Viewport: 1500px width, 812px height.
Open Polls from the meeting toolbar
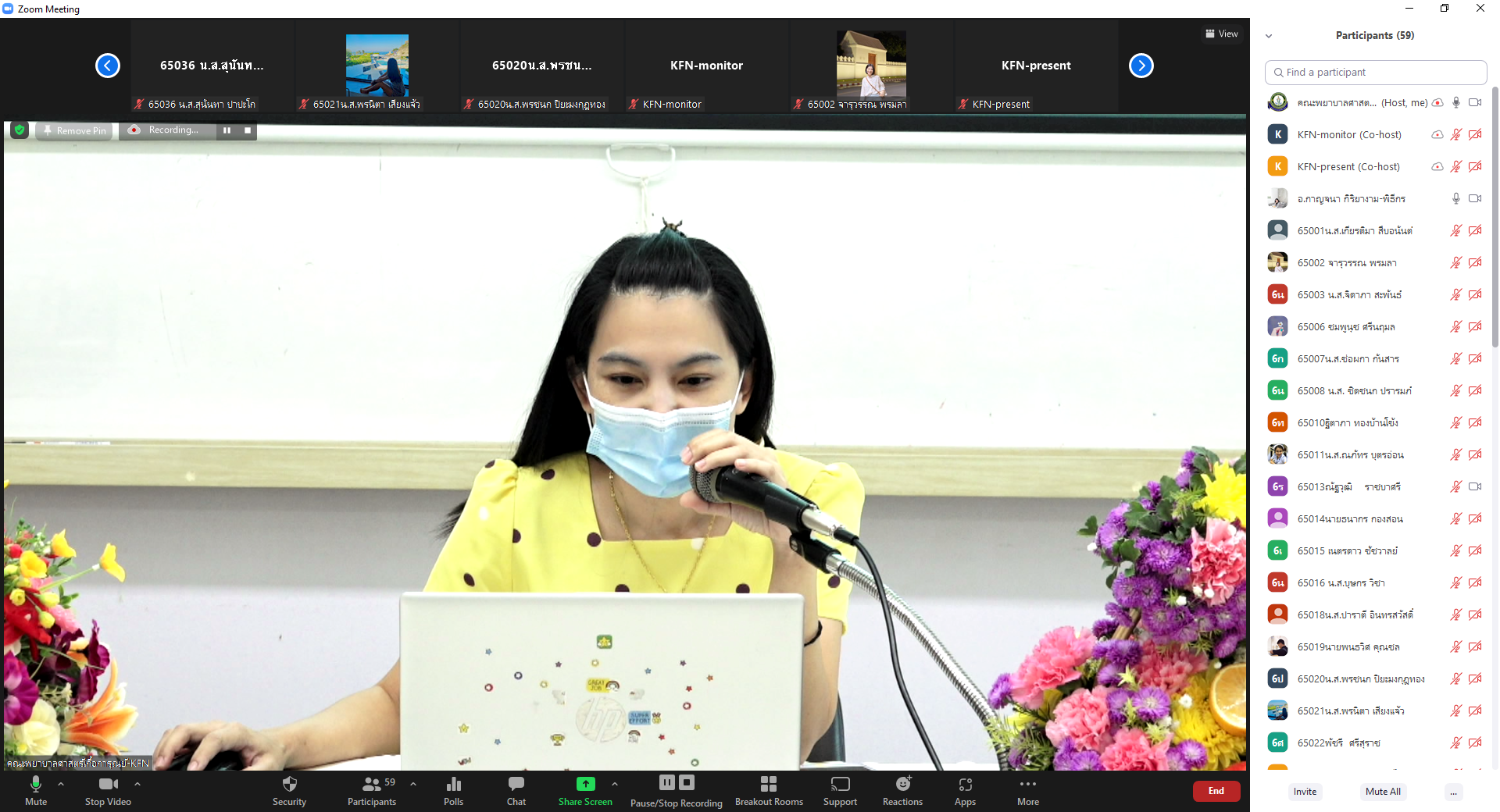tap(453, 791)
